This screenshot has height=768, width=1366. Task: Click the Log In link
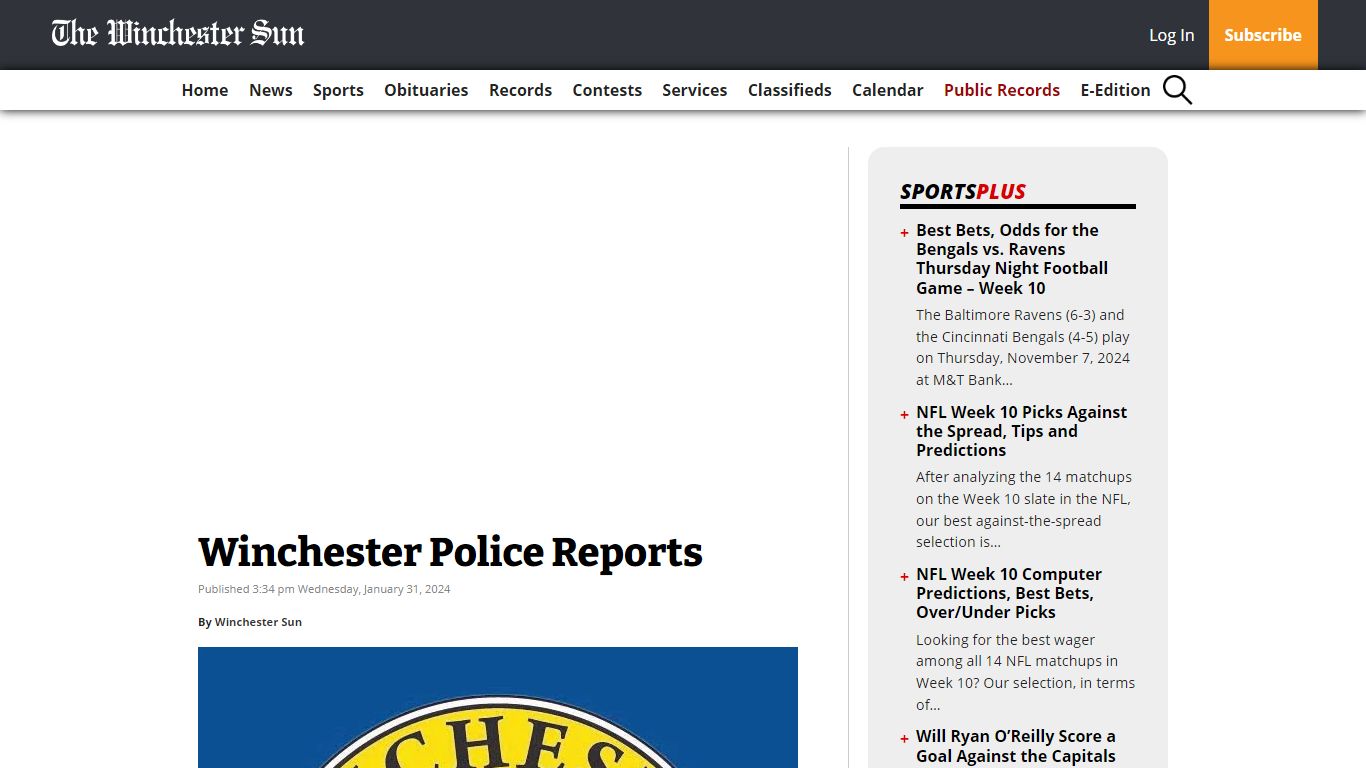pyautogui.click(x=1171, y=35)
